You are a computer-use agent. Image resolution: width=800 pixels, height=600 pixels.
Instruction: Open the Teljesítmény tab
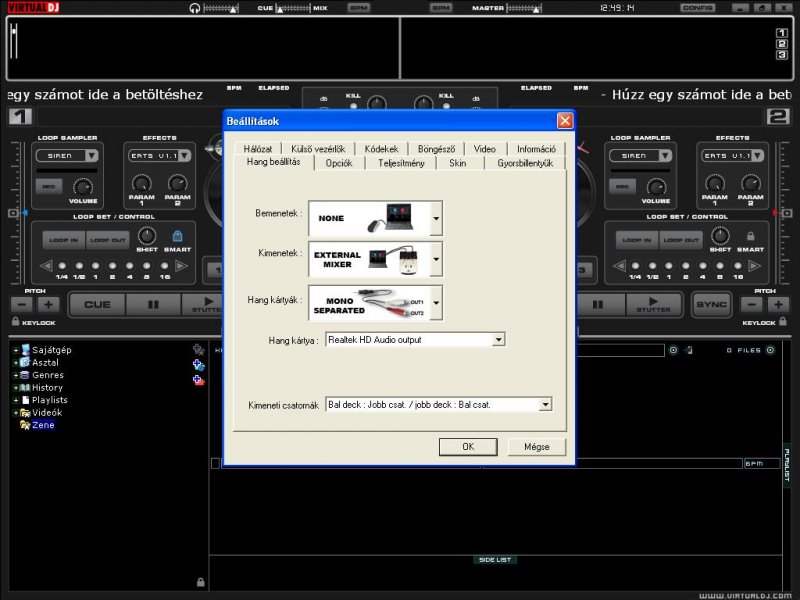click(401, 163)
